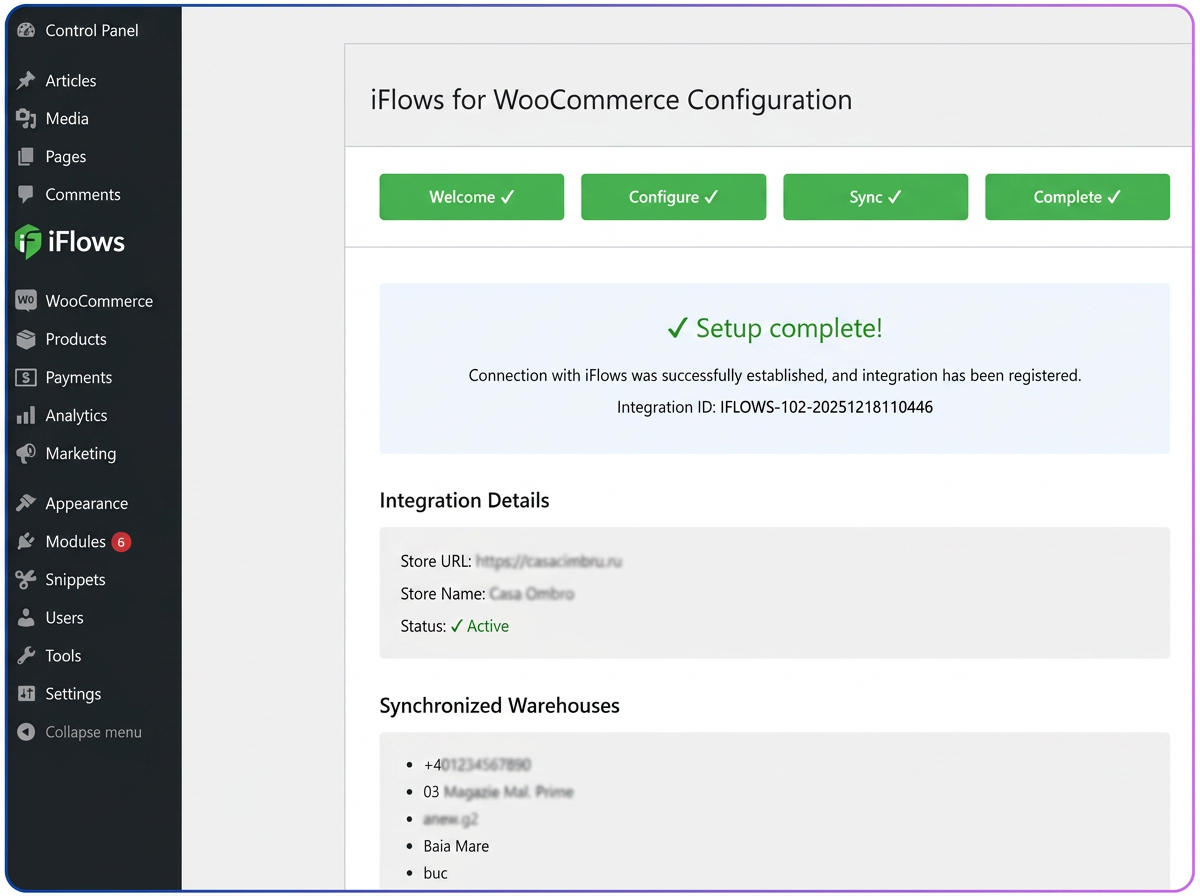Viewport: 1200px width, 896px height.
Task: Click the Marketing megaphone icon
Action: pyautogui.click(x=26, y=453)
